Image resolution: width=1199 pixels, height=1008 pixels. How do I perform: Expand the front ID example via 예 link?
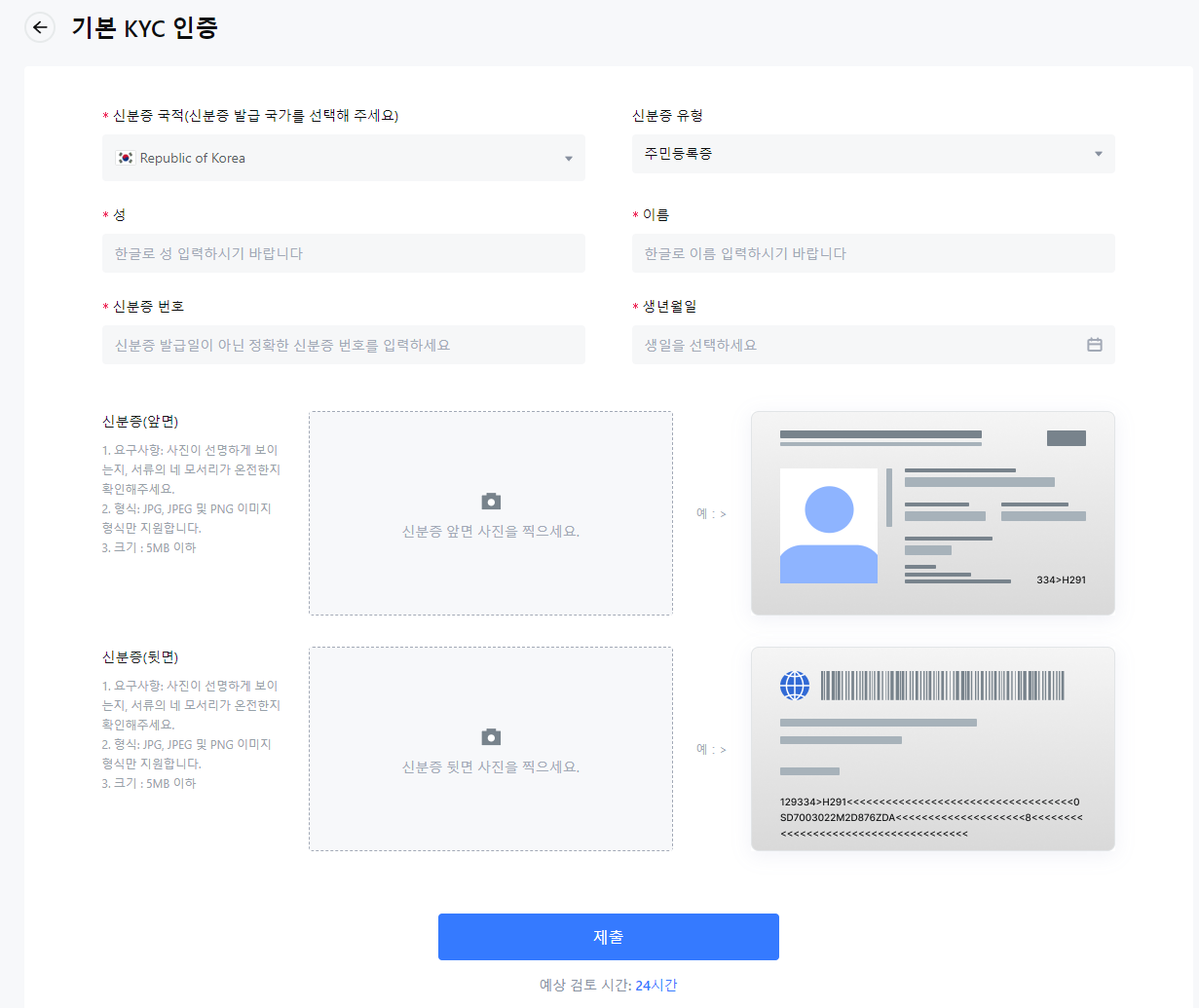712,513
